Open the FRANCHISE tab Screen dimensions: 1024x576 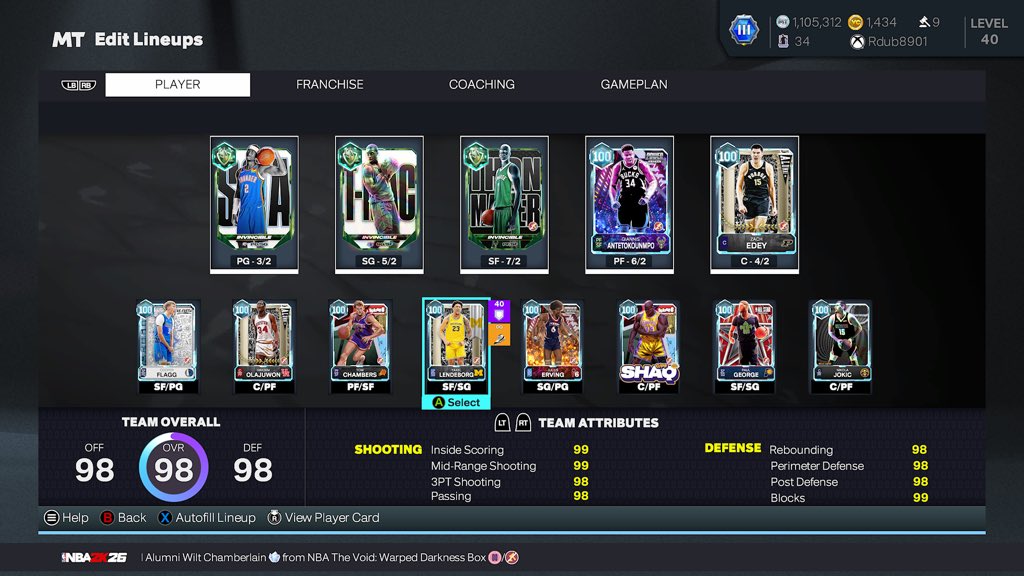[x=329, y=84]
